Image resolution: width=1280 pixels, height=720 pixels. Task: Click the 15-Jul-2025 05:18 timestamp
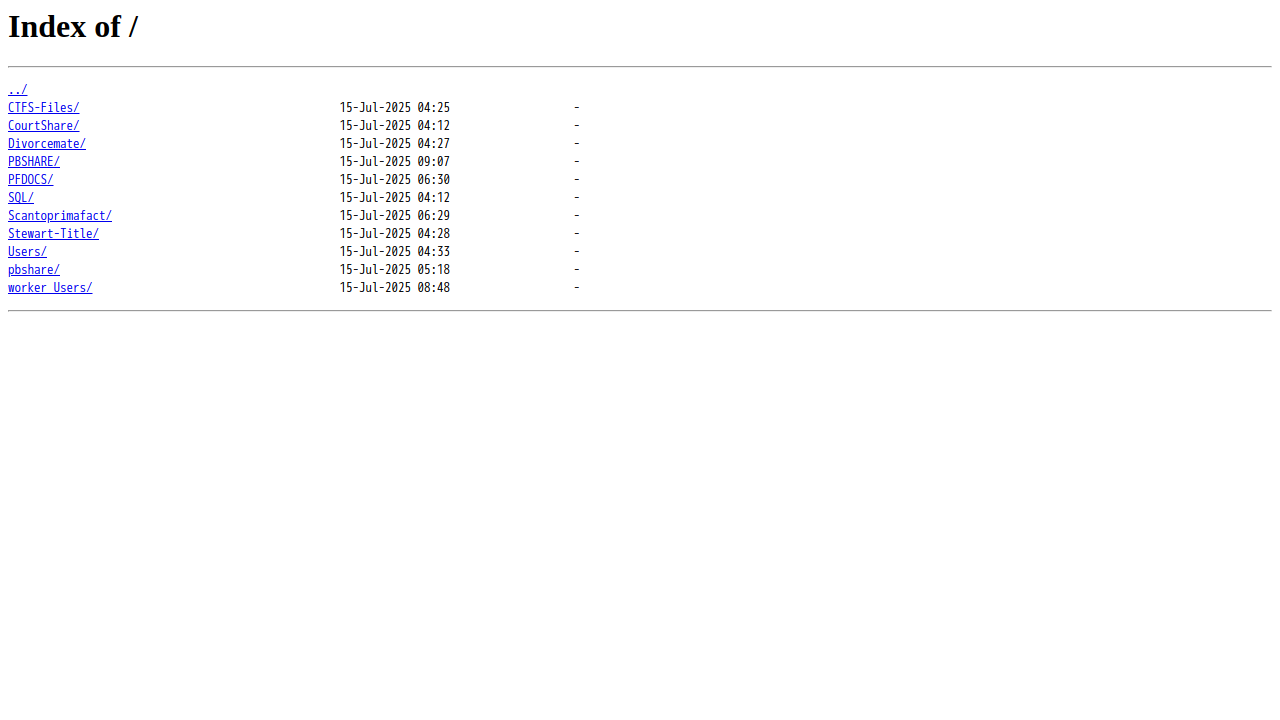coord(395,270)
